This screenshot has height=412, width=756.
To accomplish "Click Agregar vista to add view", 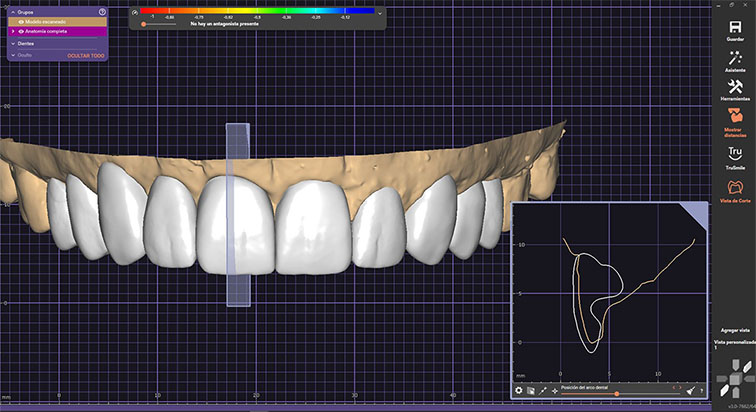I will point(735,330).
